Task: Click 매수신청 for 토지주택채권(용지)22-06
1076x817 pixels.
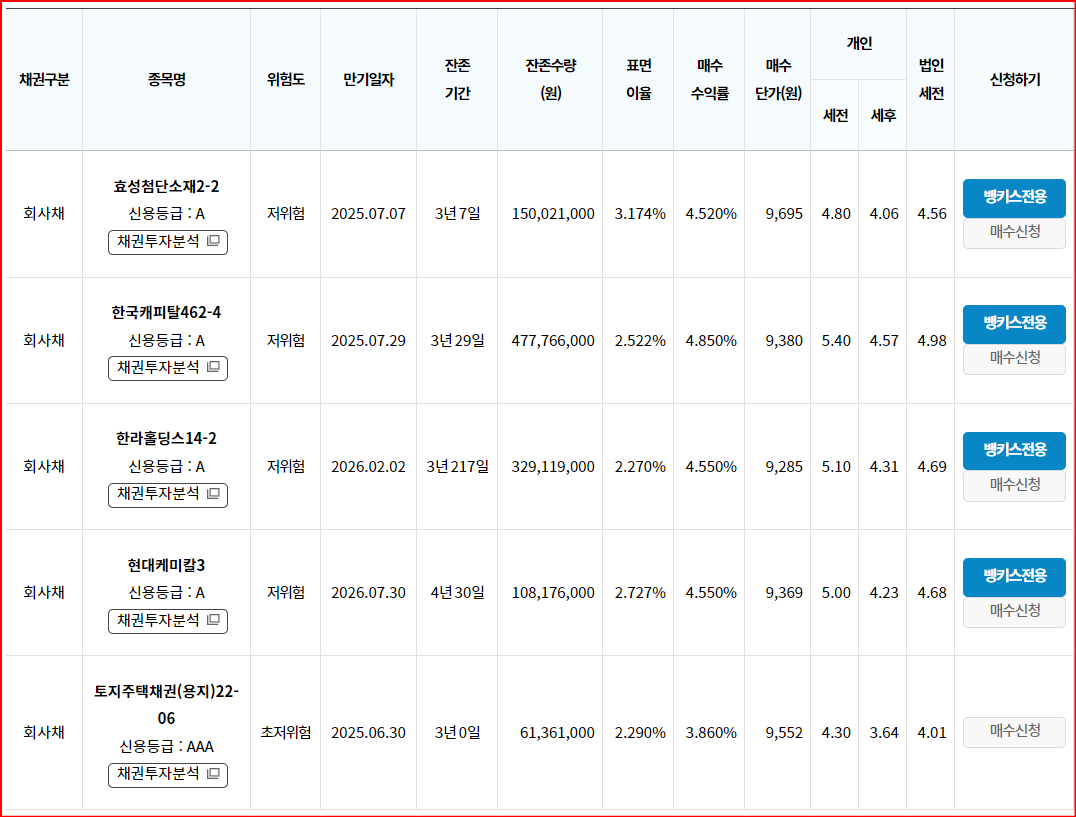Action: click(x=1014, y=732)
